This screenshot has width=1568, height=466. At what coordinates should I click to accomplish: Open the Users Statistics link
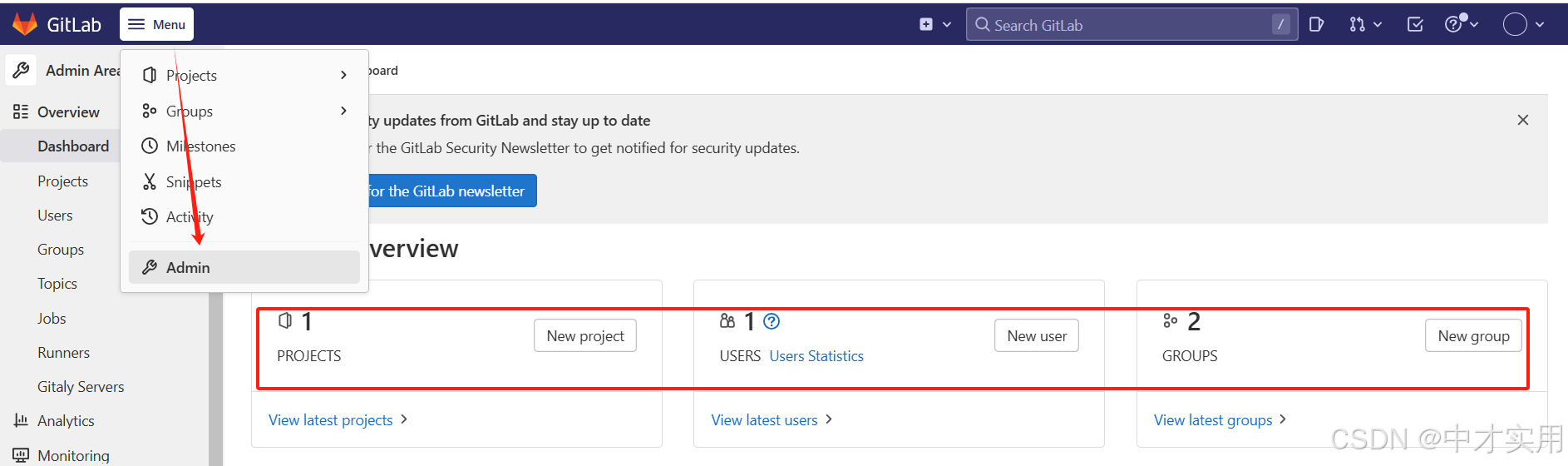(816, 356)
